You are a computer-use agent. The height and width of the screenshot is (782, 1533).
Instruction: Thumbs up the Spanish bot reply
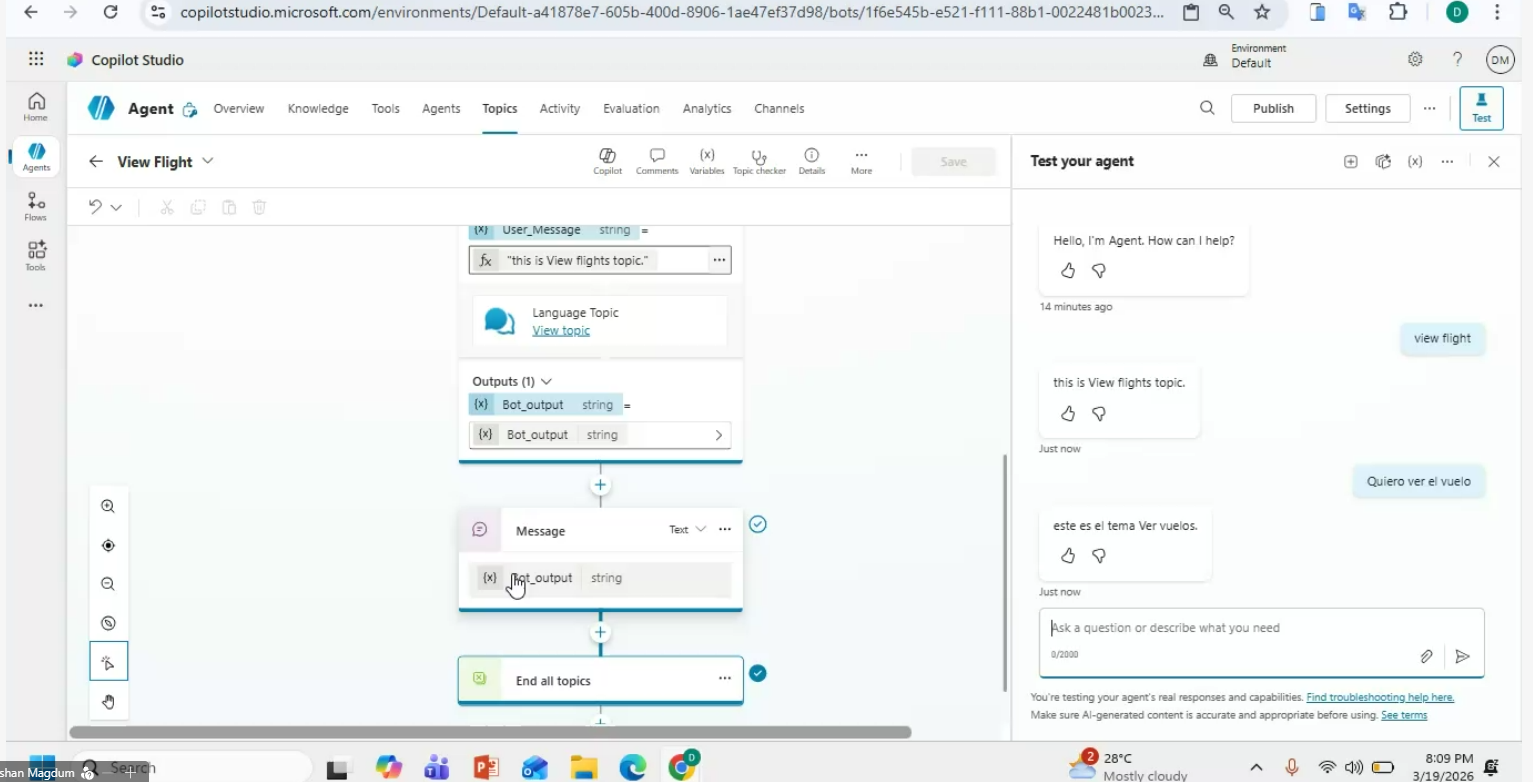(x=1068, y=556)
